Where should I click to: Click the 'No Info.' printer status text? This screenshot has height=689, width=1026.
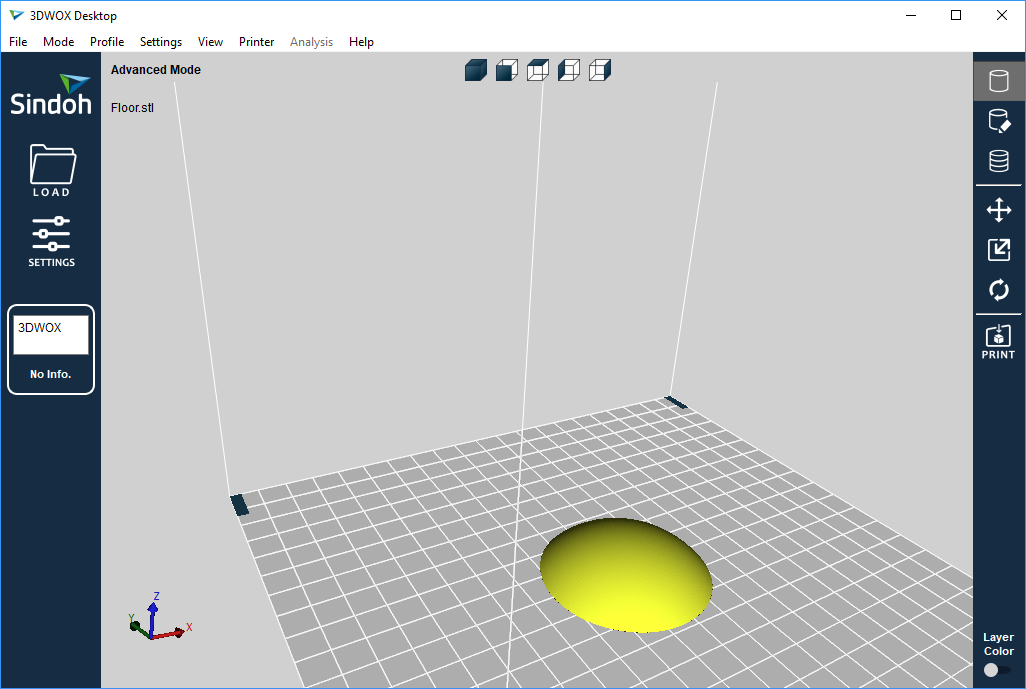[x=50, y=374]
